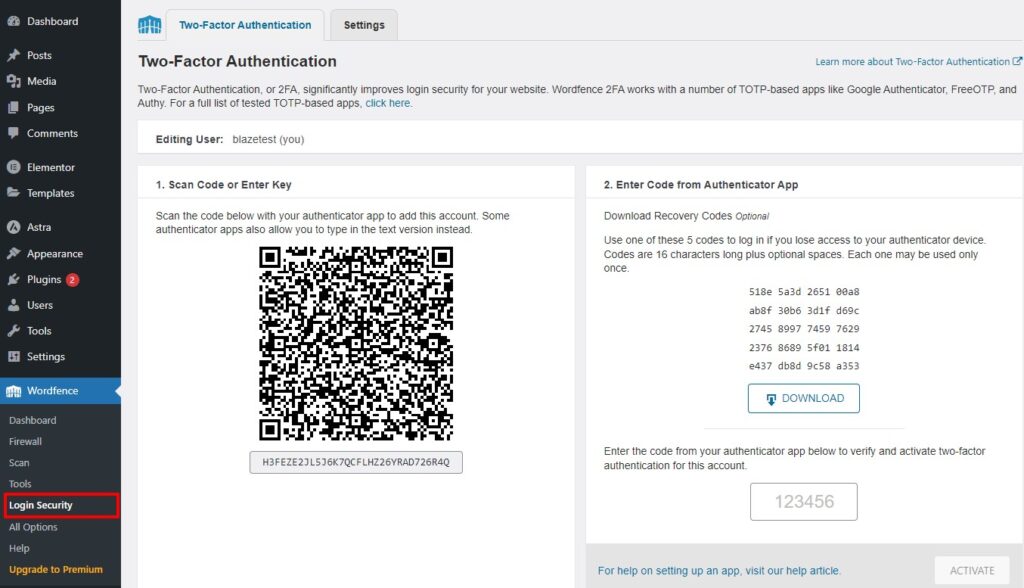The height and width of the screenshot is (588, 1024).
Task: Click the Wordfence shield icon in sidebar
Action: point(13,391)
